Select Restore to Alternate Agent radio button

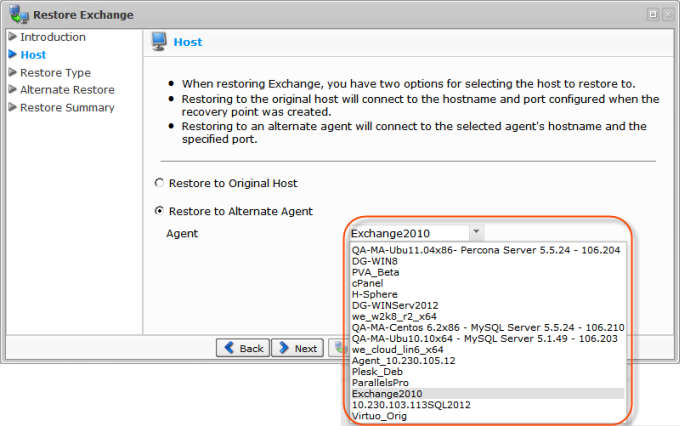coord(159,211)
